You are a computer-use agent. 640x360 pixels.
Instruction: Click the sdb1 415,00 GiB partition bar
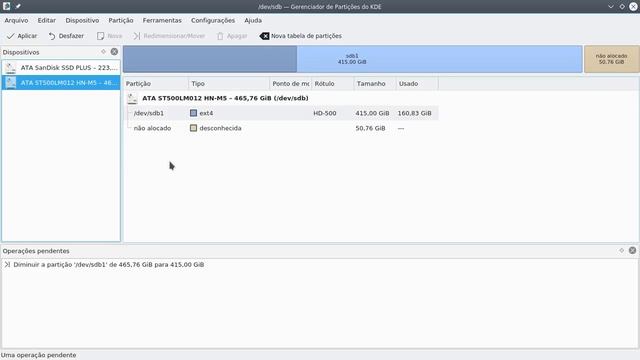pos(353,59)
